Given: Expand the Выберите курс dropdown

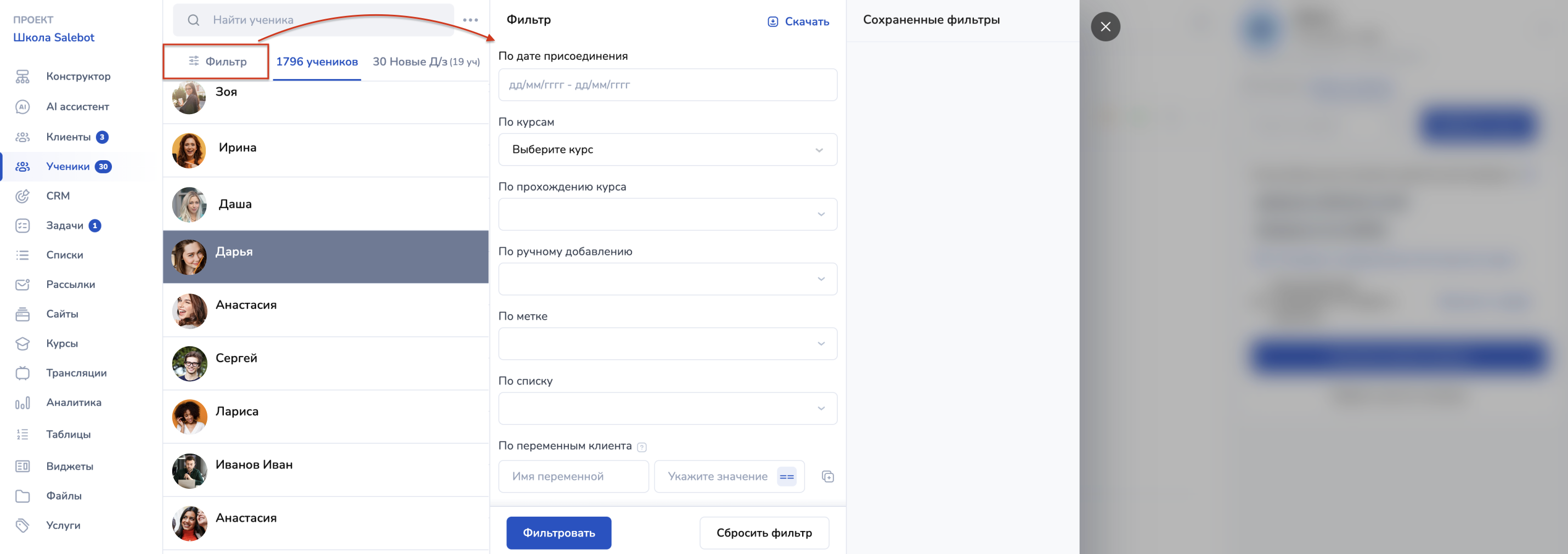Looking at the screenshot, I should 667,150.
